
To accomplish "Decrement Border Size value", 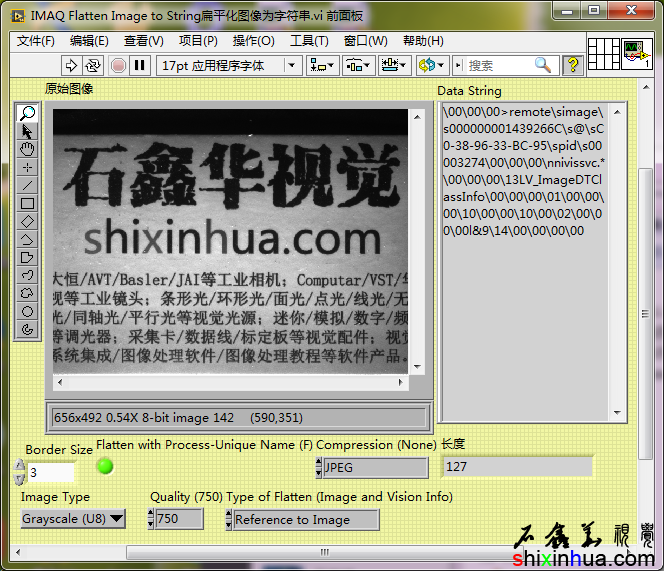I will click(x=19, y=479).
